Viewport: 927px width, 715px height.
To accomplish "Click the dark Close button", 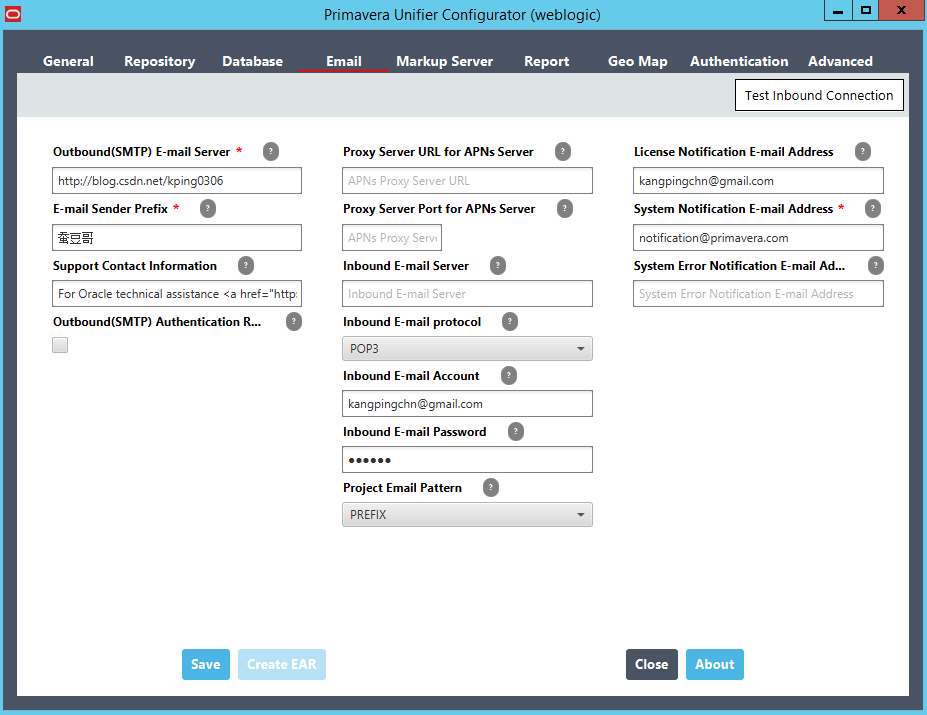I will click(652, 664).
